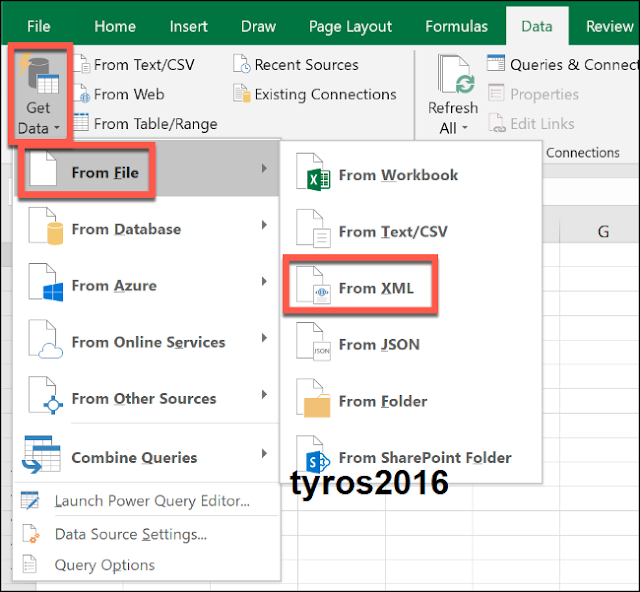Click the From Text/CSV submenu icon
Screen dimensions: 640x592
(313, 229)
